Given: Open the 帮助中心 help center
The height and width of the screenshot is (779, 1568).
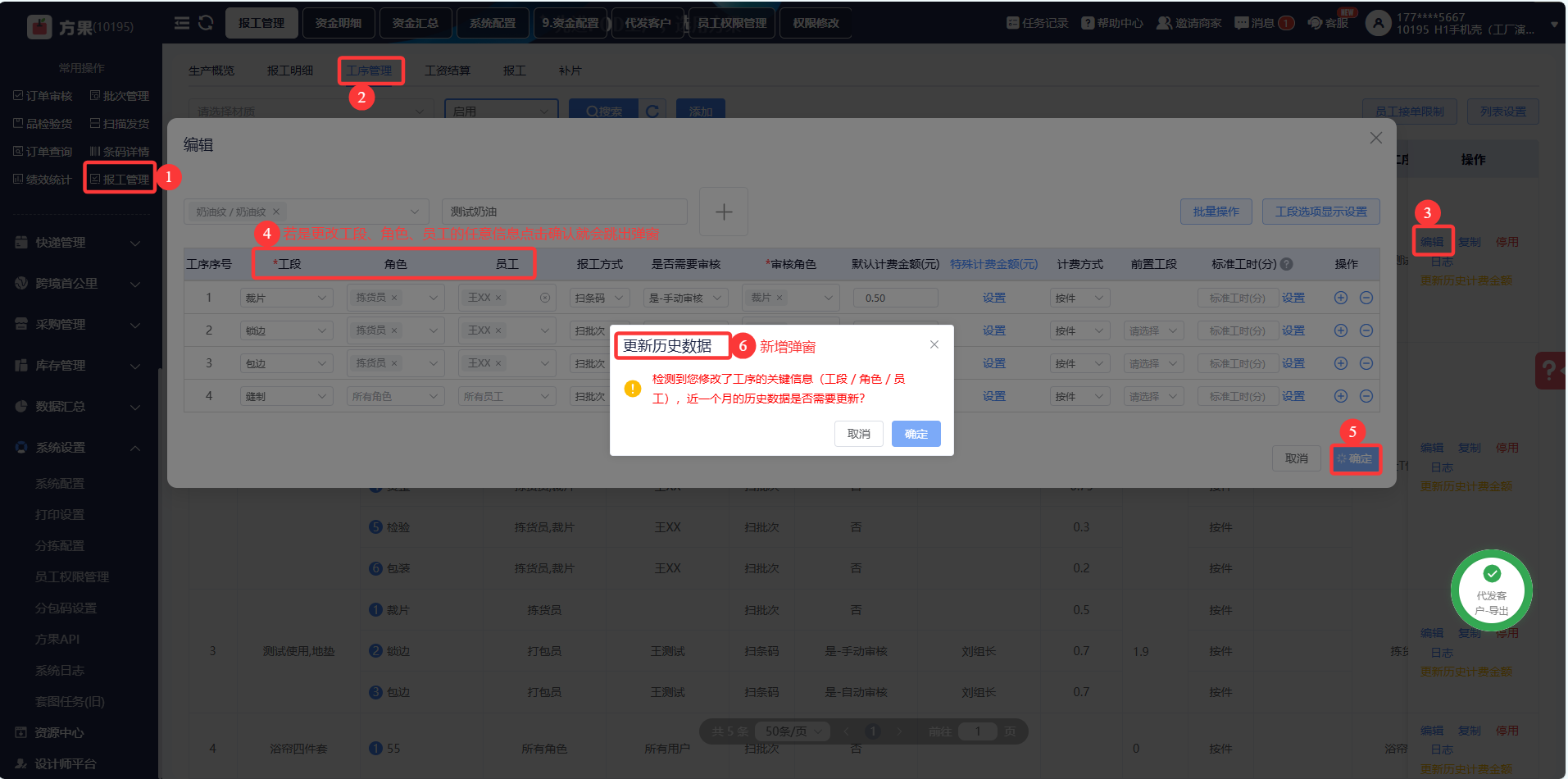Looking at the screenshot, I should pos(1112,23).
